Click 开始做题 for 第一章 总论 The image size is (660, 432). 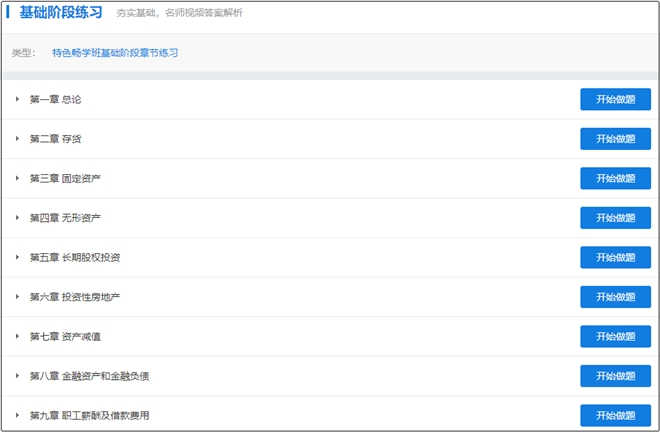click(615, 99)
